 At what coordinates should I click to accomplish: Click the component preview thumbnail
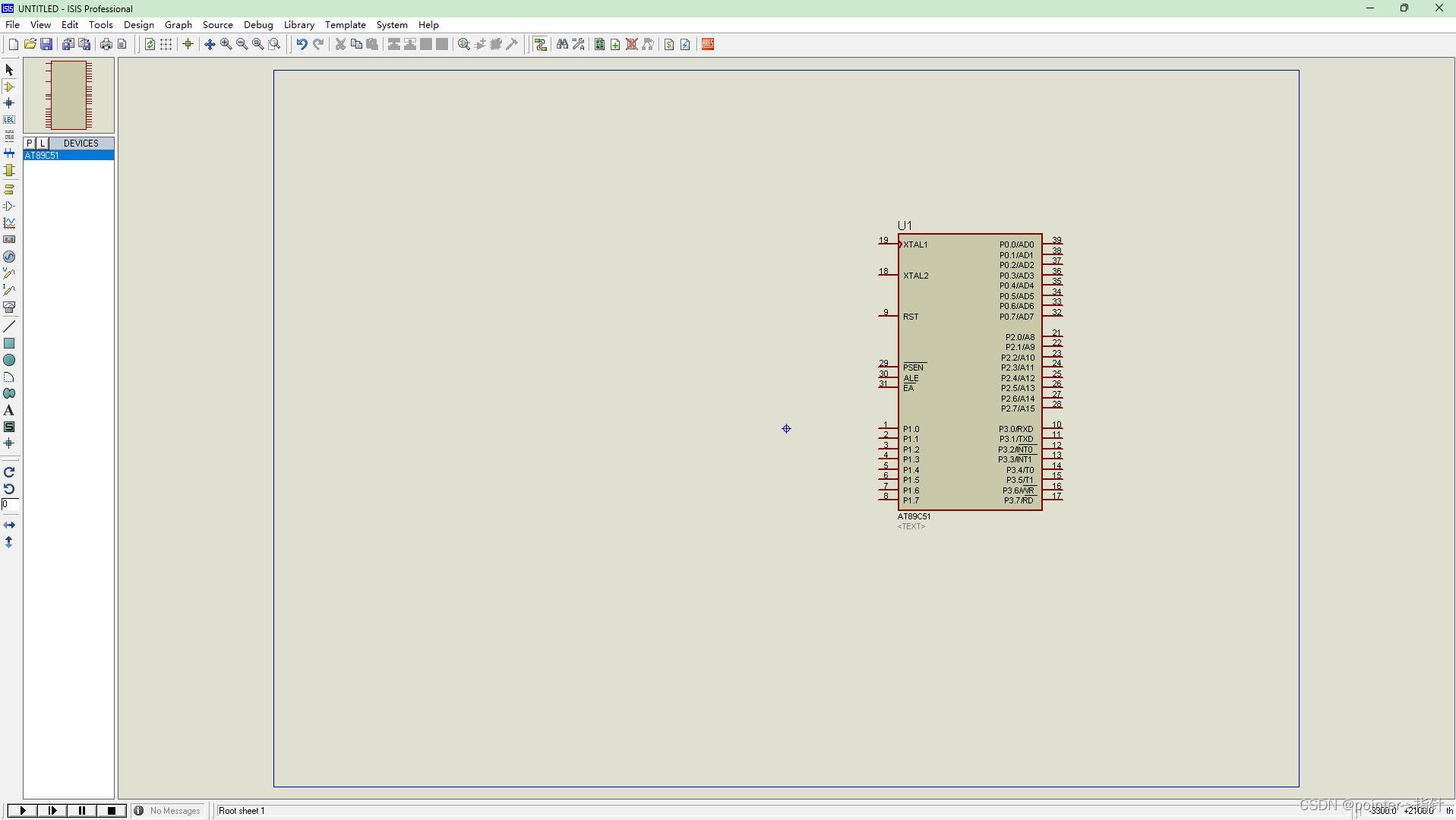68,96
